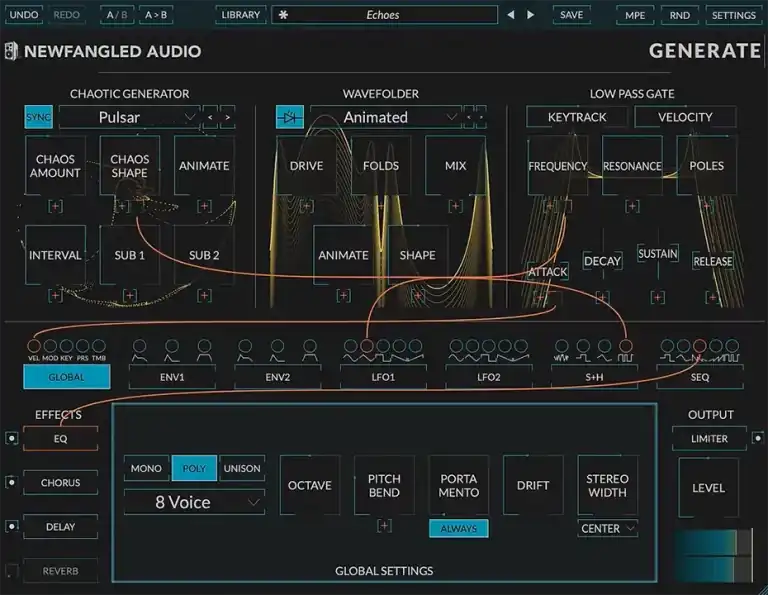The width and height of the screenshot is (768, 595).
Task: Click the add modulation plus under Decay
Action: [602, 297]
